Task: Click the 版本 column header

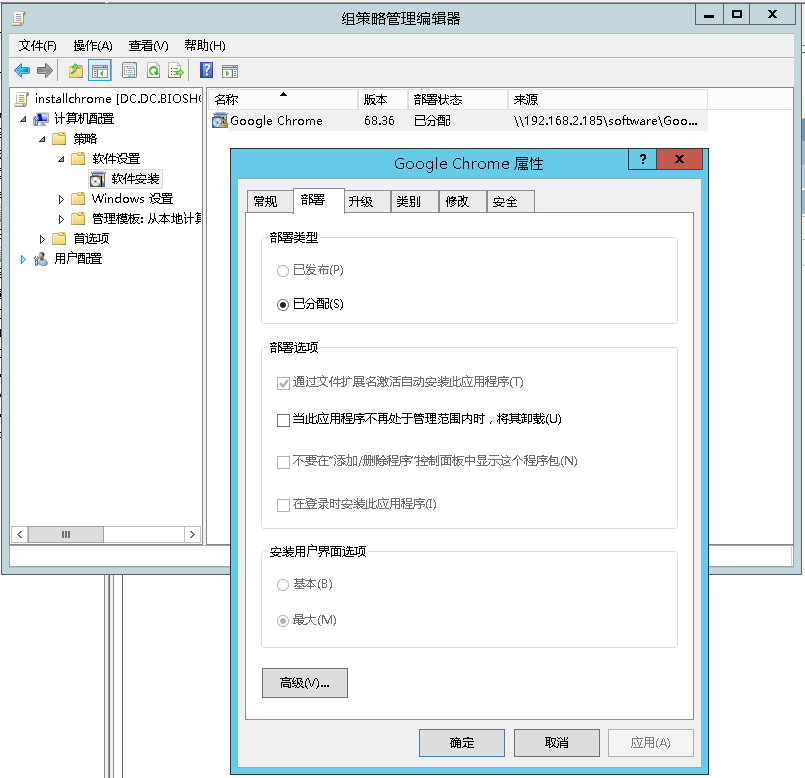Action: point(382,100)
